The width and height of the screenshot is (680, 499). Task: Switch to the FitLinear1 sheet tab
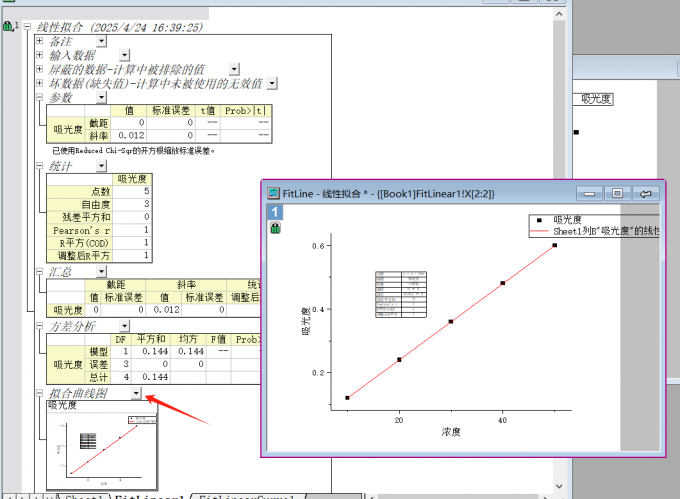pyautogui.click(x=150, y=497)
